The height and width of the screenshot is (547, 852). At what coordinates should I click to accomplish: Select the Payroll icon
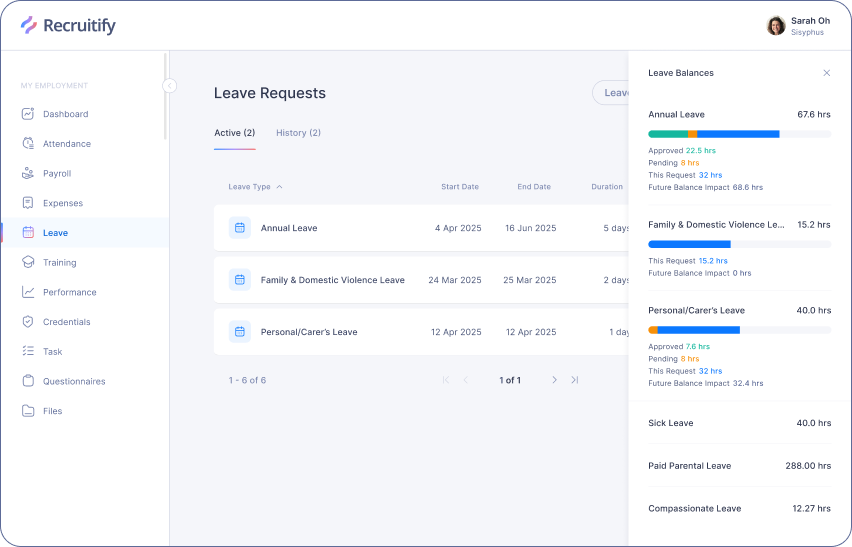pyautogui.click(x=28, y=173)
